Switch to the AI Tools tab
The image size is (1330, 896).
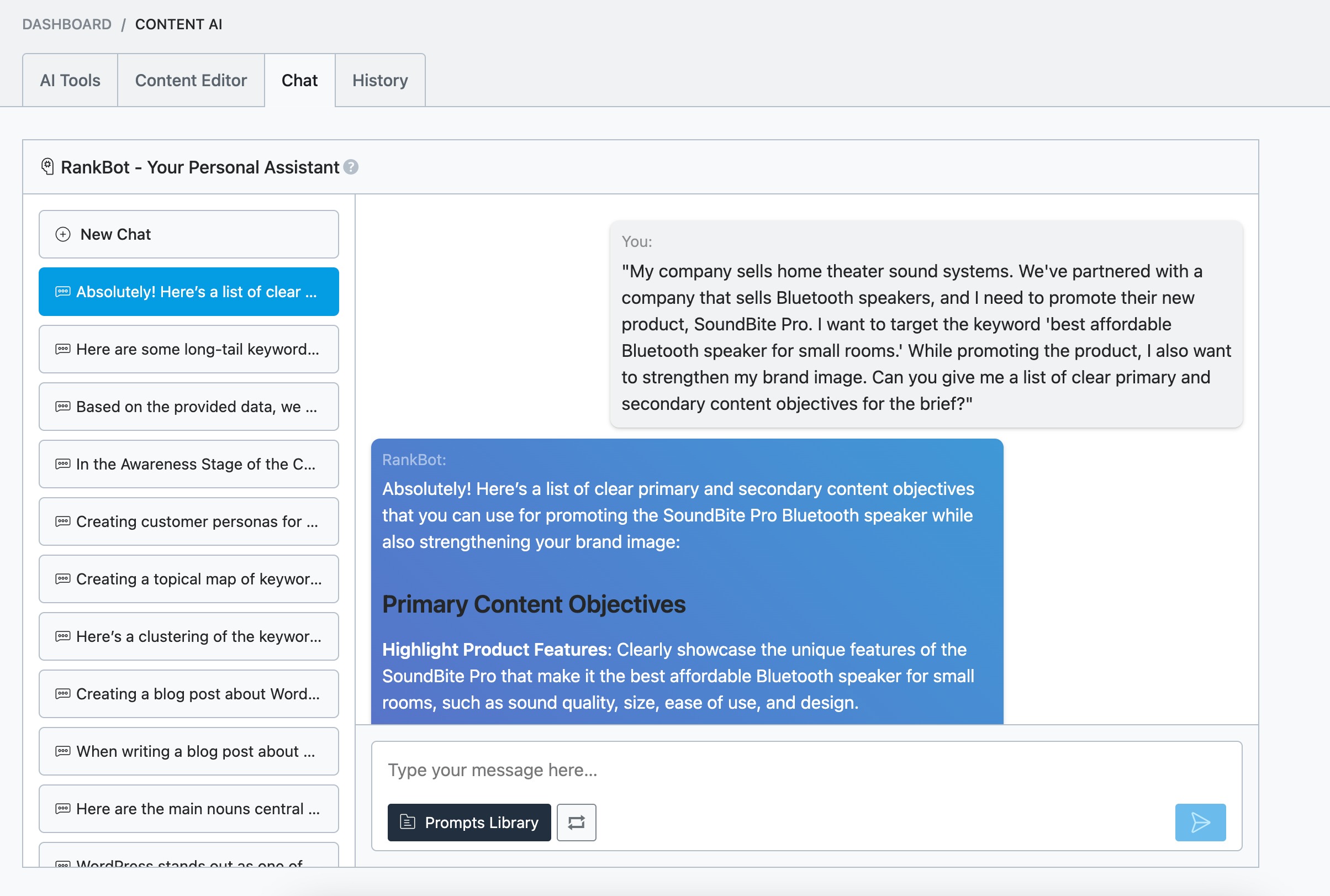(70, 80)
